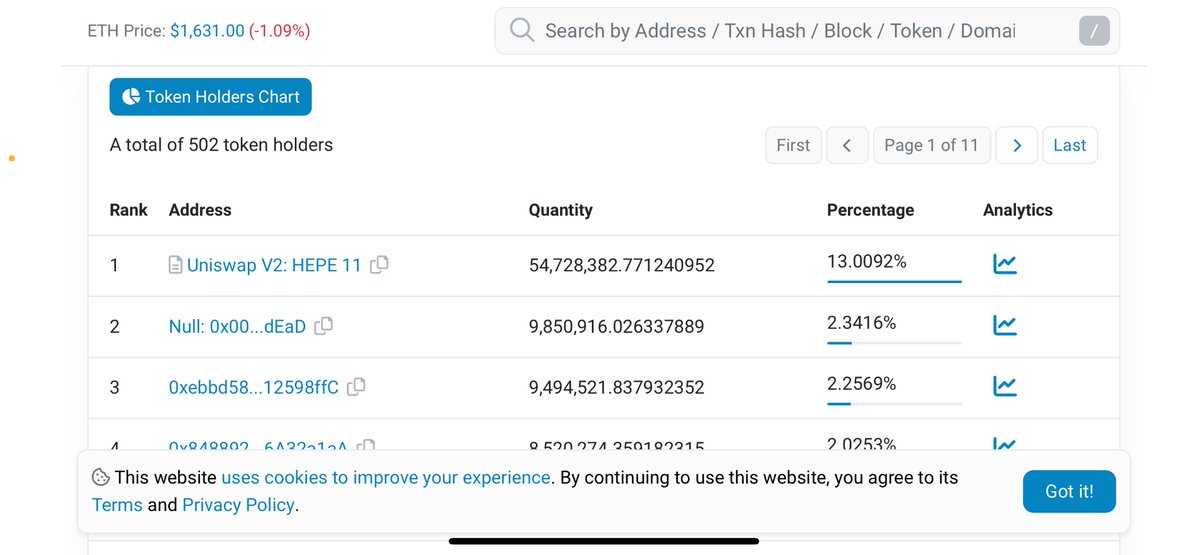Open the 0xebbd58...12598ffC address
The image size is (1200, 555).
click(254, 387)
